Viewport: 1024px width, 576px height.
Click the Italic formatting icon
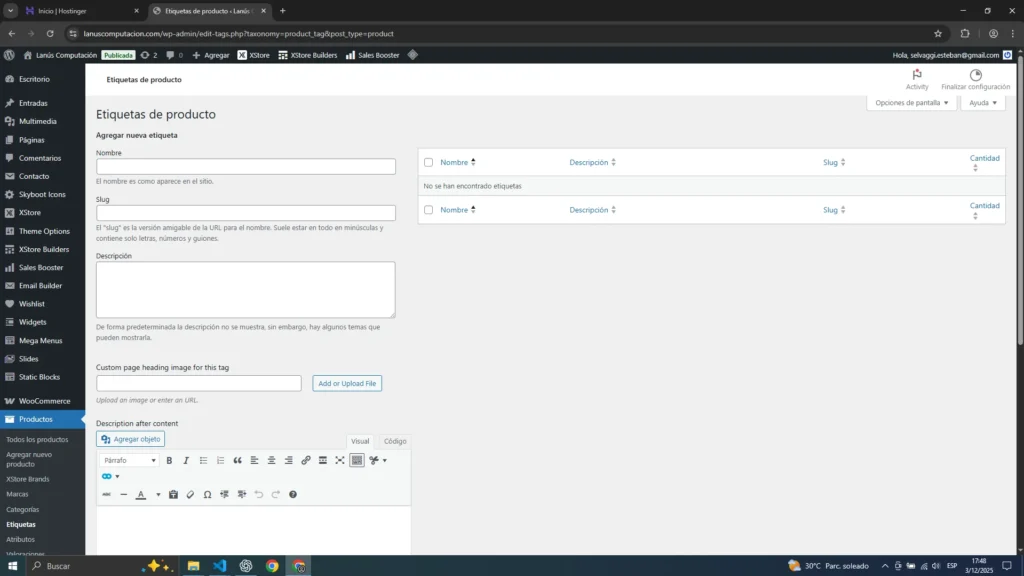click(x=186, y=460)
